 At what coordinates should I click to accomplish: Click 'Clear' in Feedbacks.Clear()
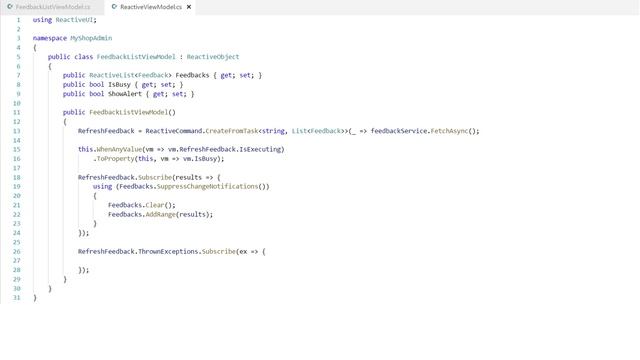click(x=155, y=205)
